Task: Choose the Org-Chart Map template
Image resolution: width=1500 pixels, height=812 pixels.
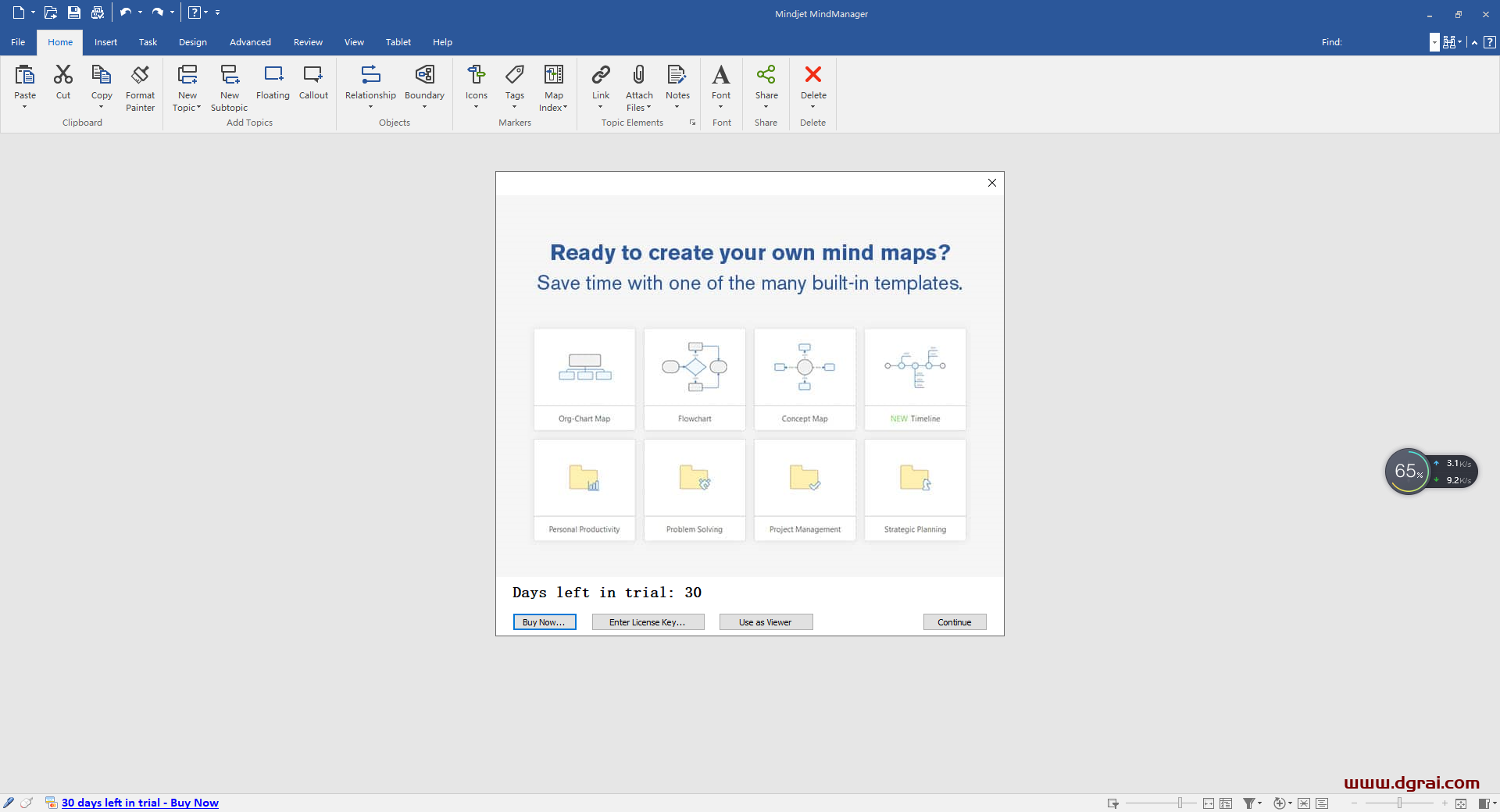Action: pyautogui.click(x=584, y=379)
